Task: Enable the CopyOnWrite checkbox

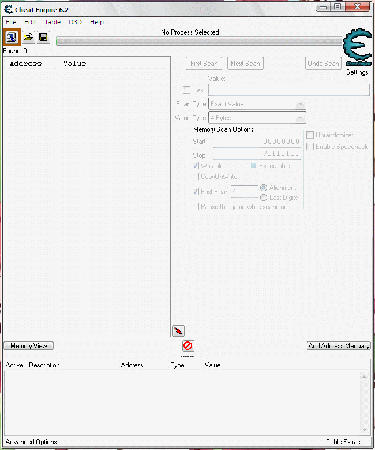Action: click(196, 176)
